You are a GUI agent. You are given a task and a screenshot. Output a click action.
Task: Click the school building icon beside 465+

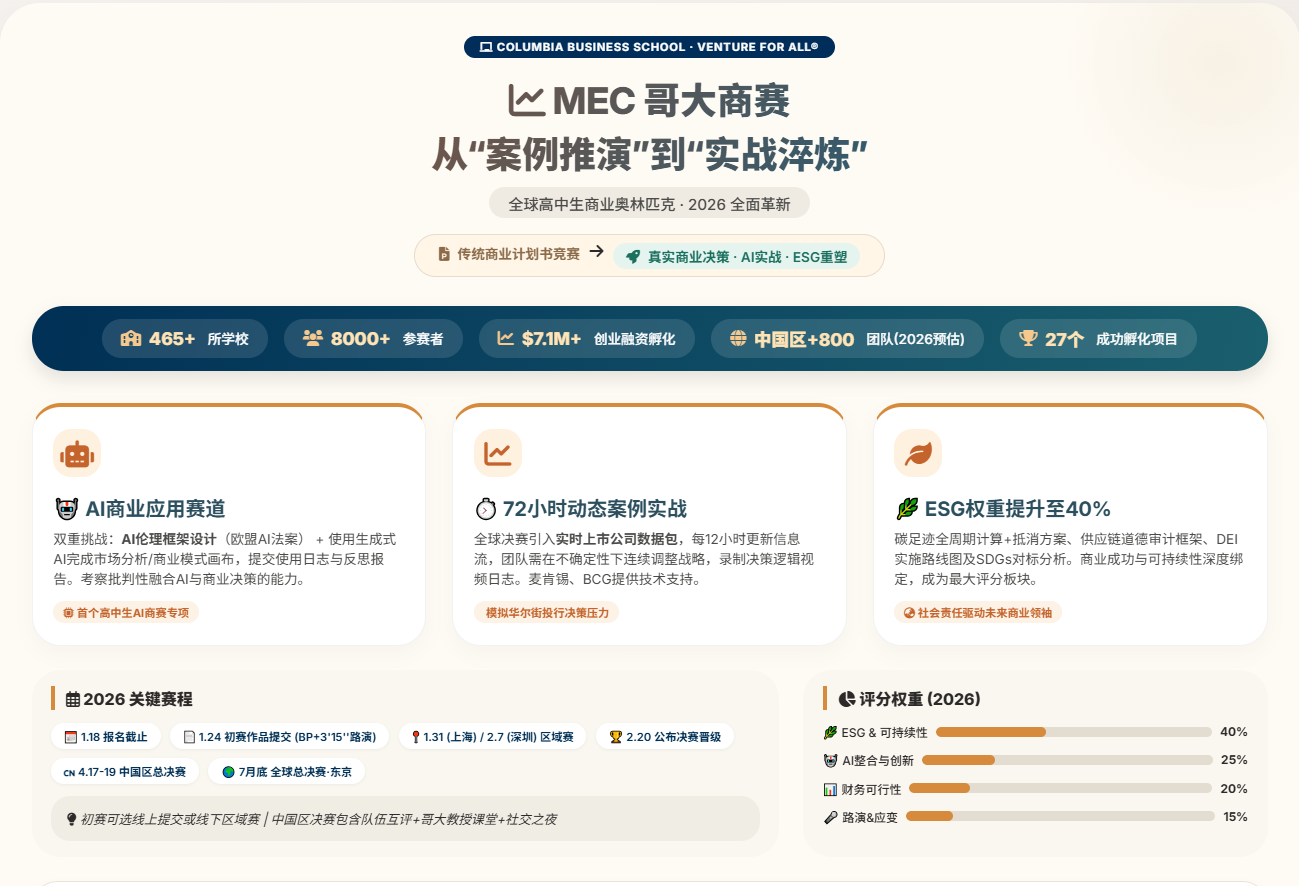pos(131,339)
